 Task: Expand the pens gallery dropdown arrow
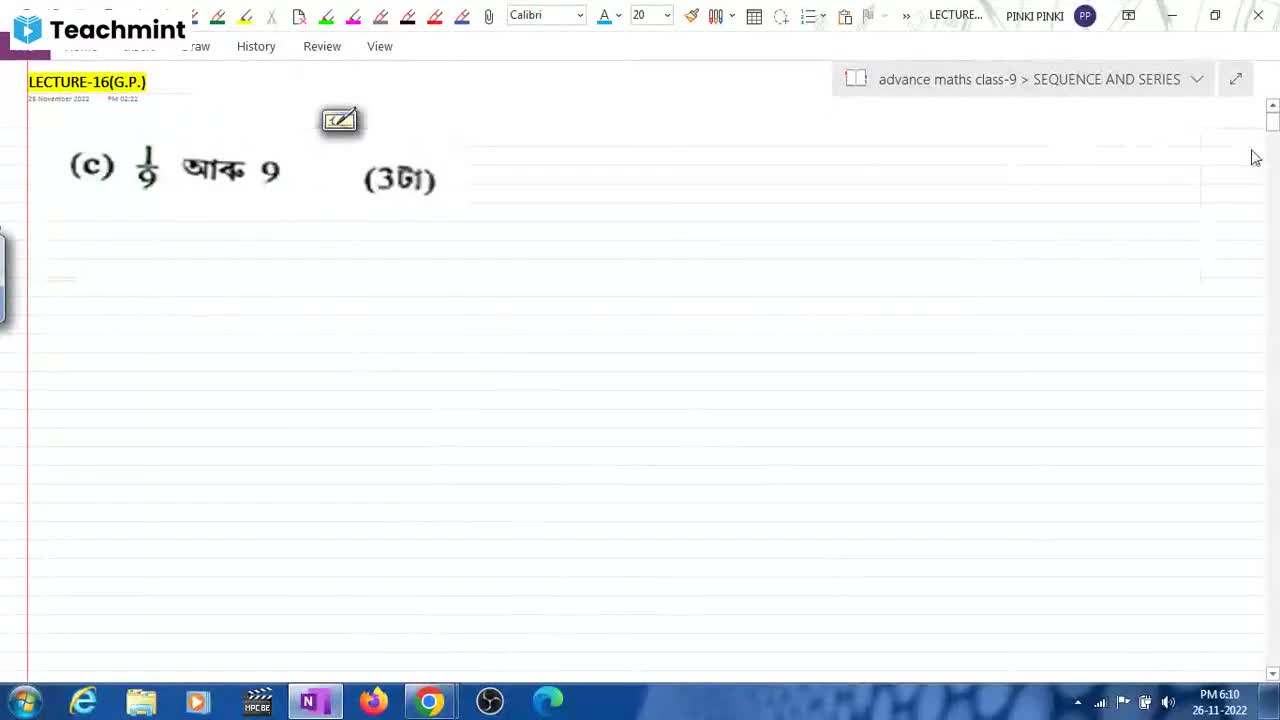click(x=732, y=16)
